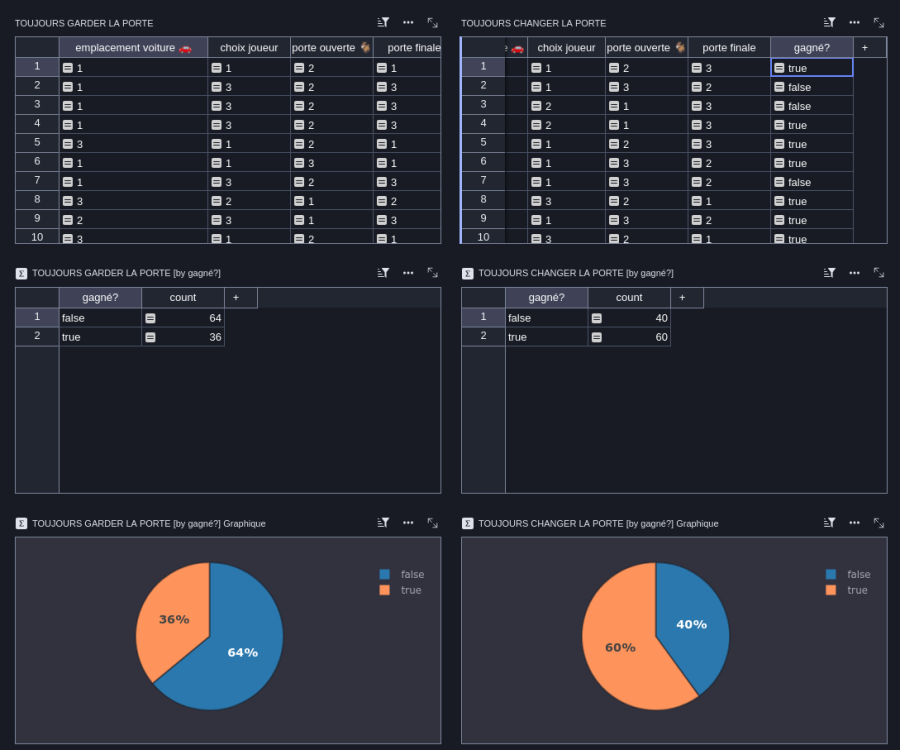Screen dimensions: 900x750
Task: Select the count column header in GARDER summary
Action: [x=183, y=297]
